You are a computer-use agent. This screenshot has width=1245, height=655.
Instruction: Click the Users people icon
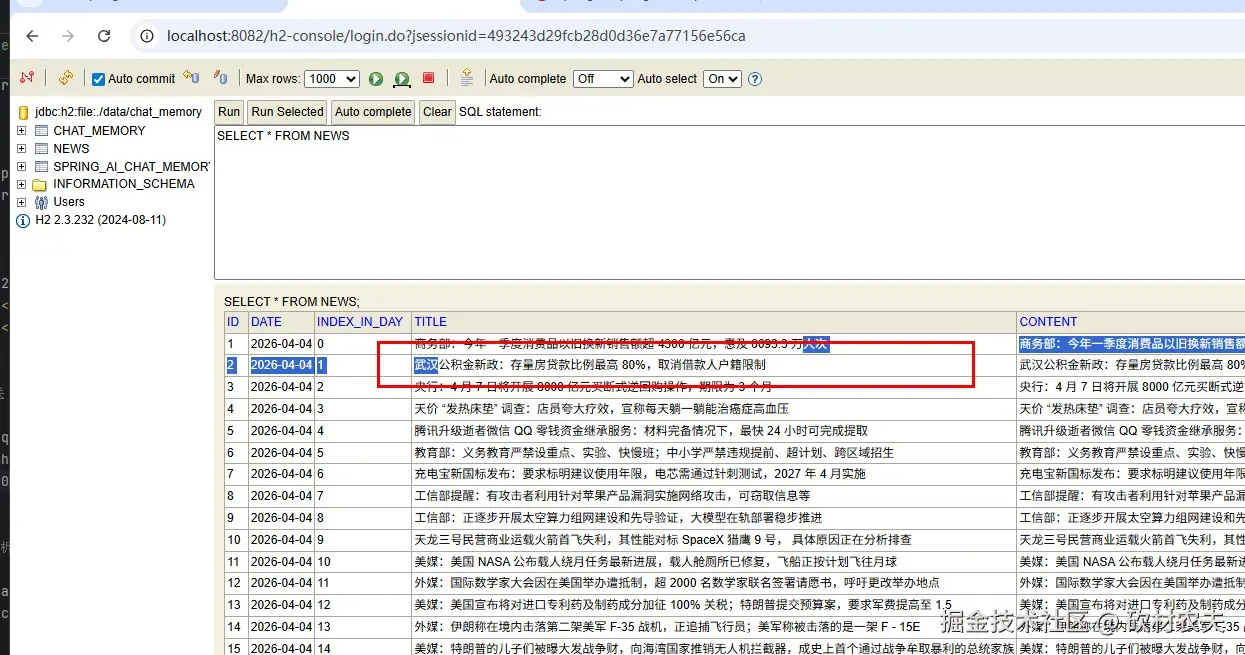tap(41, 202)
